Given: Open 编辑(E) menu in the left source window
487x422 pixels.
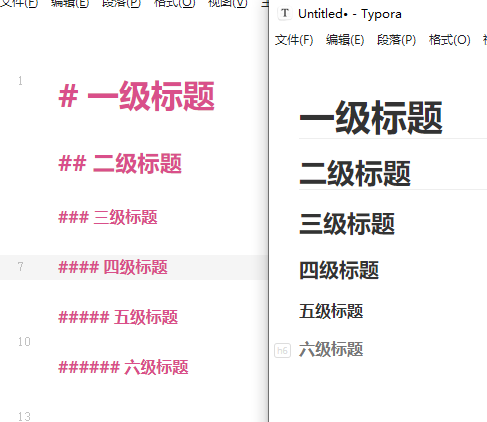Looking at the screenshot, I should [70, 3].
